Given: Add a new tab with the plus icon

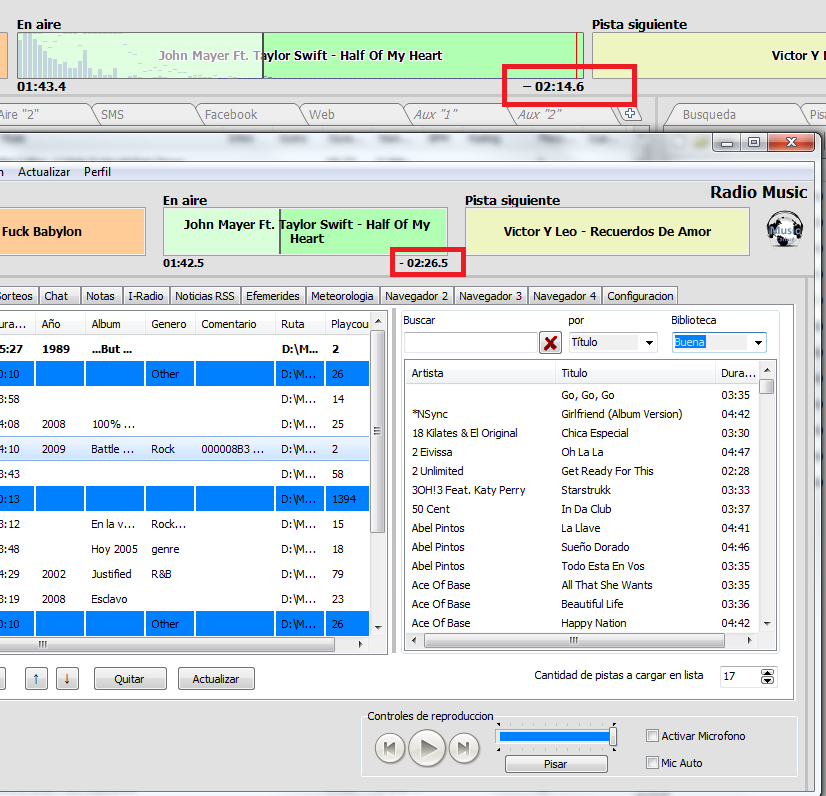Looking at the screenshot, I should coord(630,114).
